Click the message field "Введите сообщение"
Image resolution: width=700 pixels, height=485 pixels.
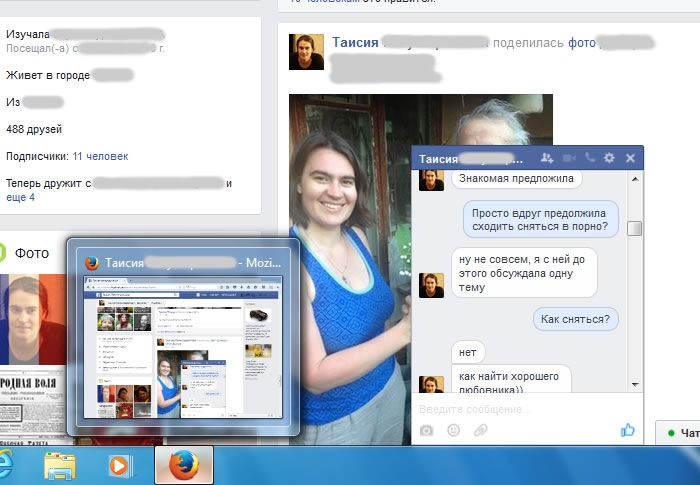pyautogui.click(x=515, y=409)
